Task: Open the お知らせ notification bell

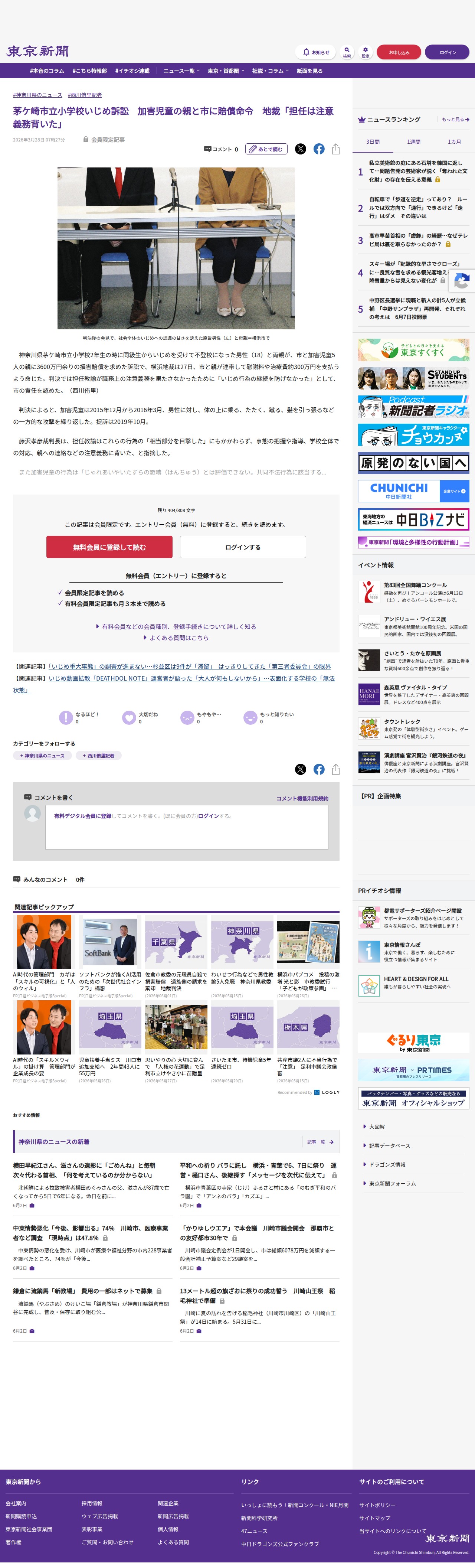Action: tap(315, 52)
